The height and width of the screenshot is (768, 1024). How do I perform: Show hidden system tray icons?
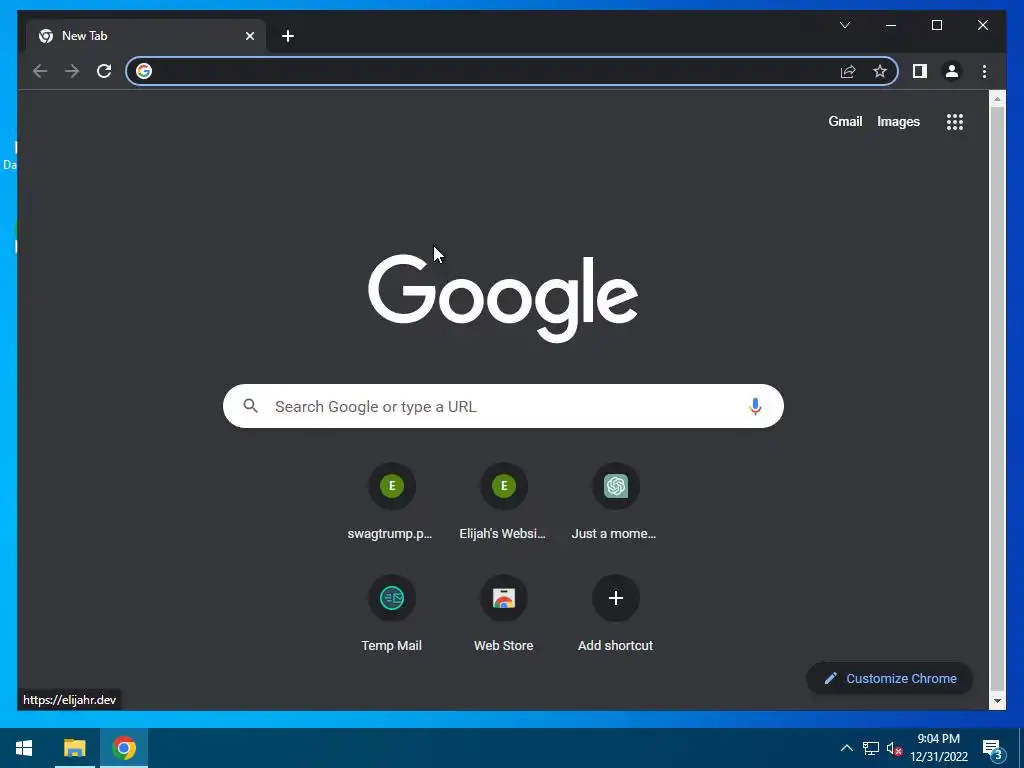pos(846,748)
